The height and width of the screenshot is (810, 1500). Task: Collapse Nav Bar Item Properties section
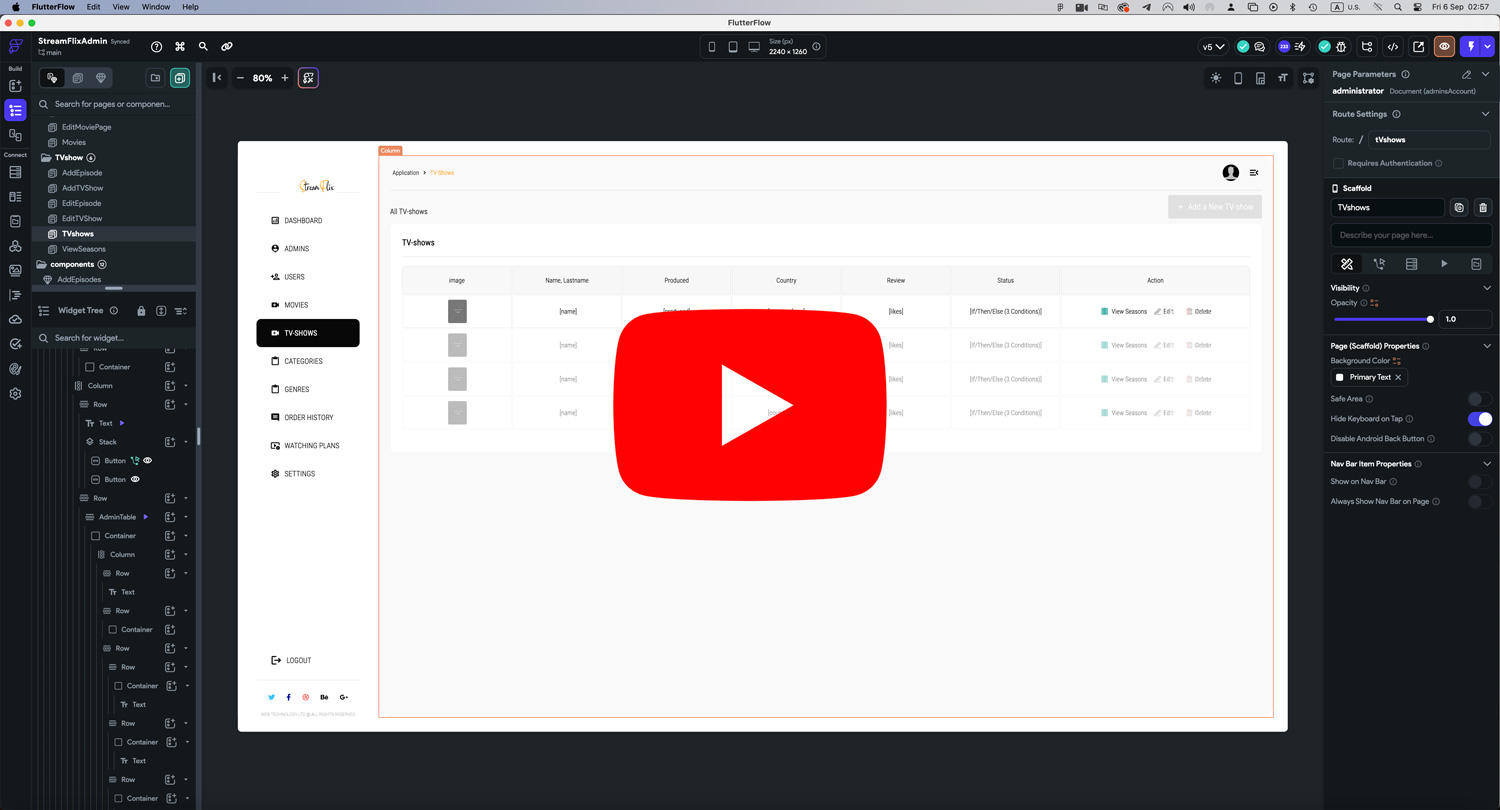pos(1486,464)
